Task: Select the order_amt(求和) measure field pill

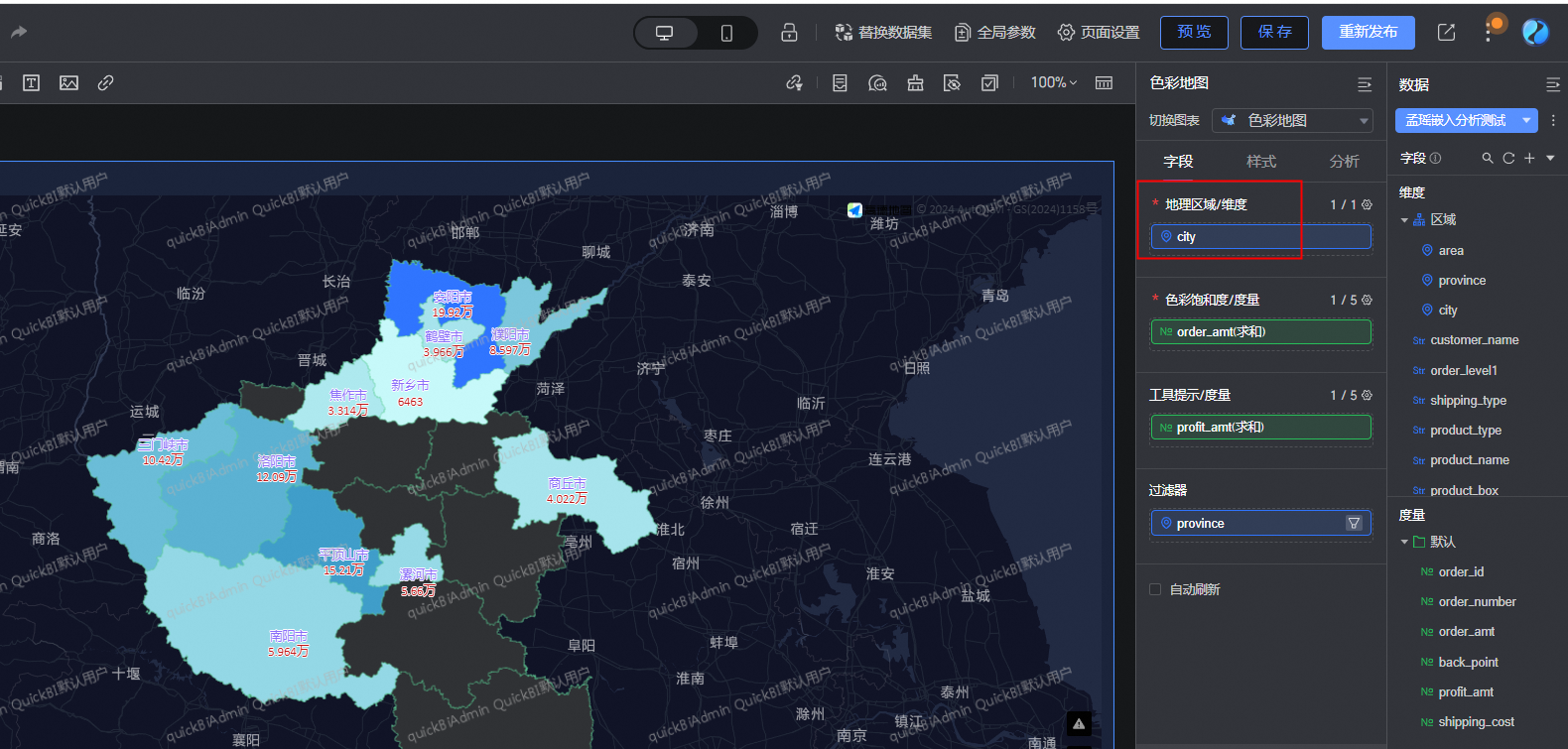Action: 1260,332
